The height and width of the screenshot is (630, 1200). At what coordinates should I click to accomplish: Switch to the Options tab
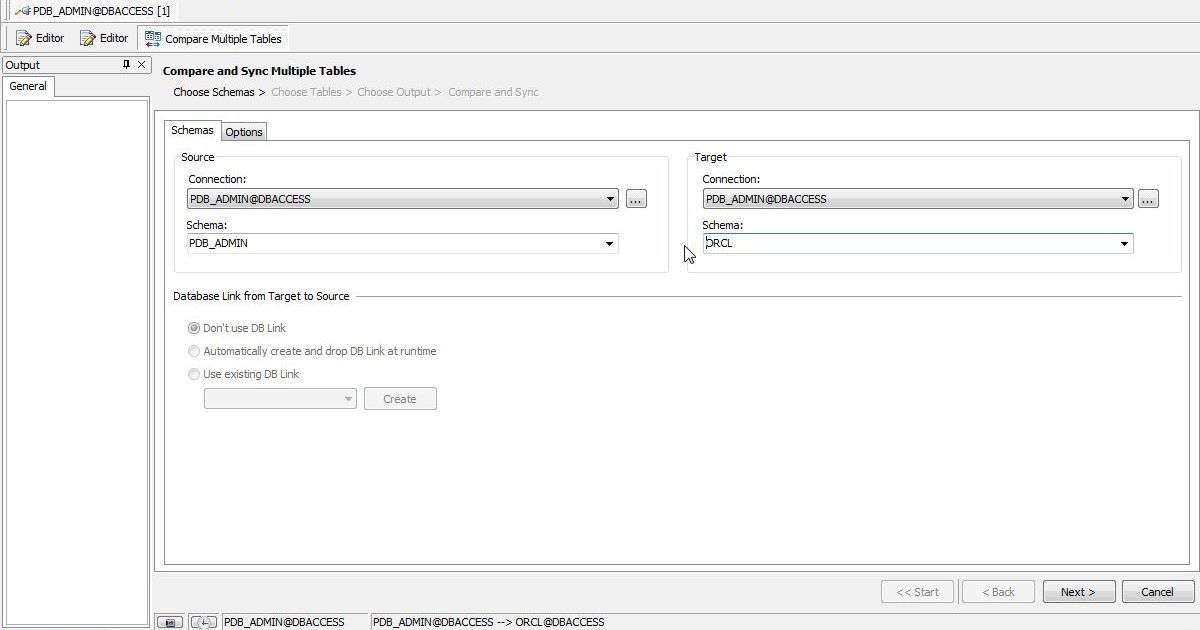tap(244, 132)
